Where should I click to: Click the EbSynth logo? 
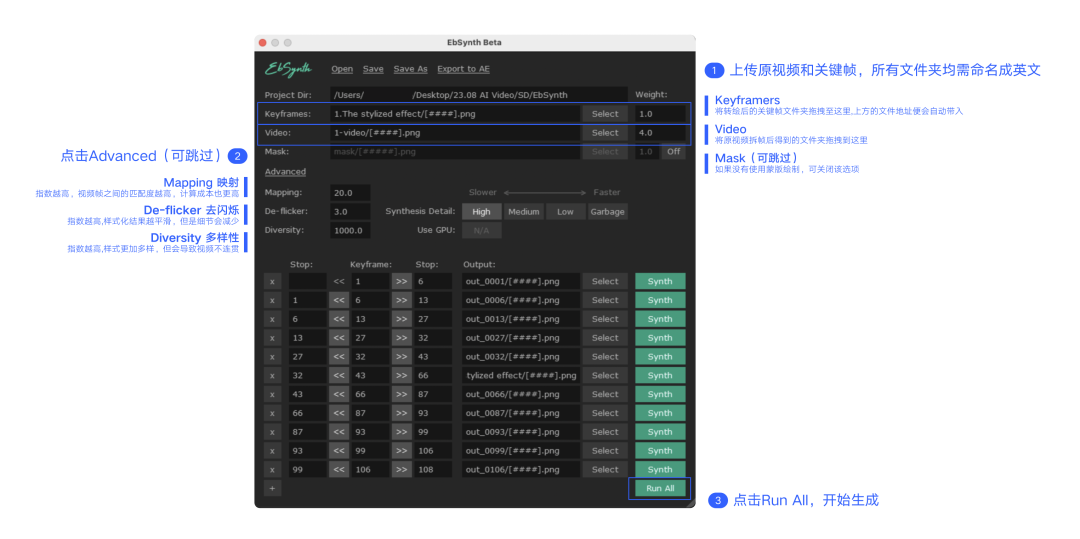pos(288,69)
